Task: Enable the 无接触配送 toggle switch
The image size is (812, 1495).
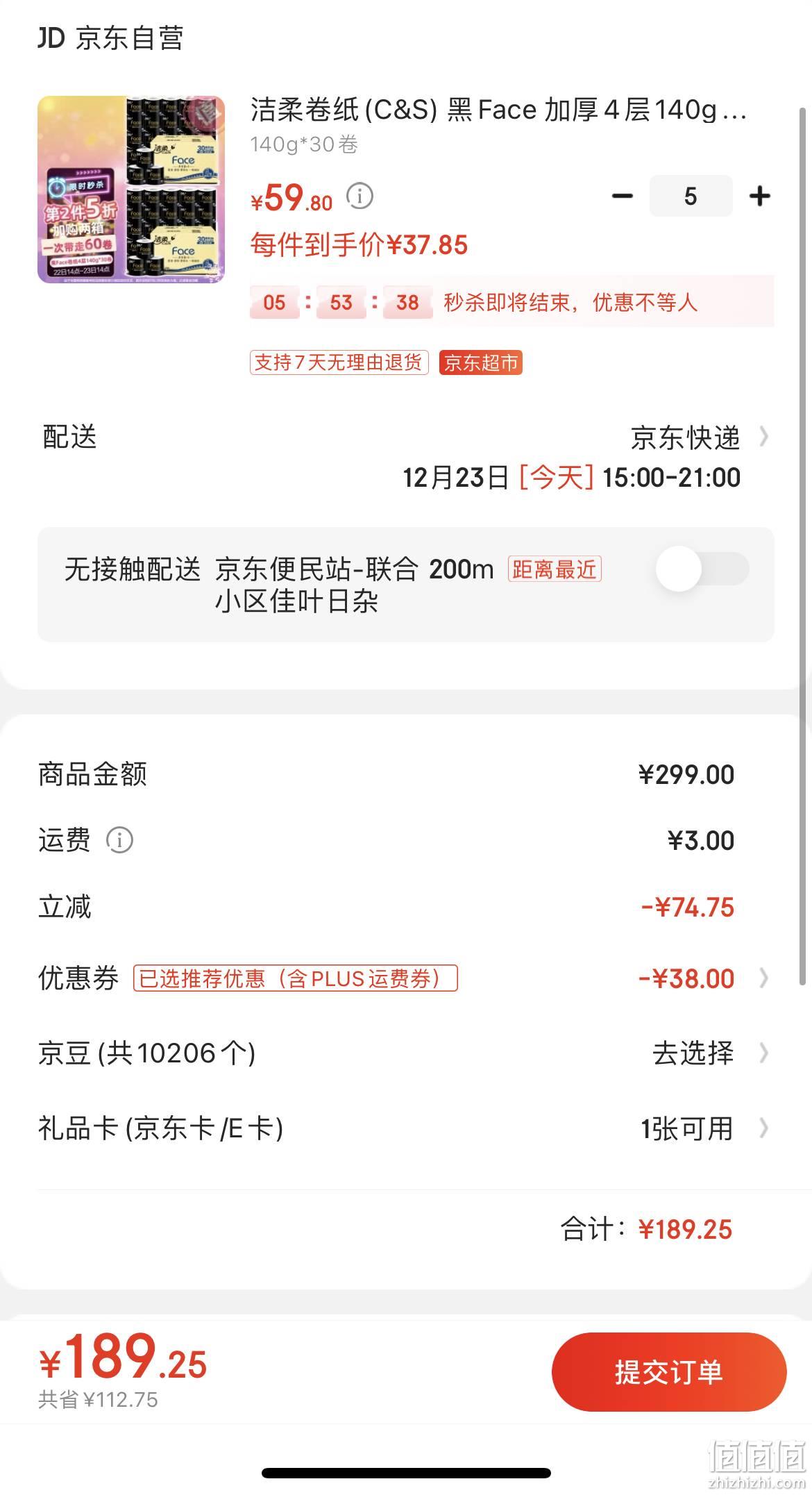Action: [702, 569]
